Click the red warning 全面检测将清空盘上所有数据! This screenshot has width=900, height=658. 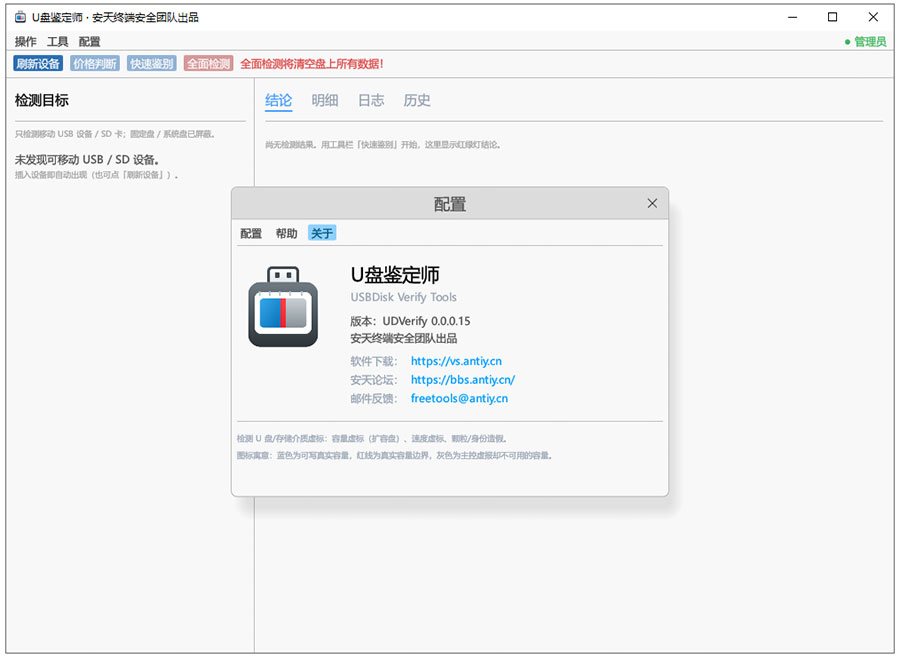pyautogui.click(x=312, y=64)
